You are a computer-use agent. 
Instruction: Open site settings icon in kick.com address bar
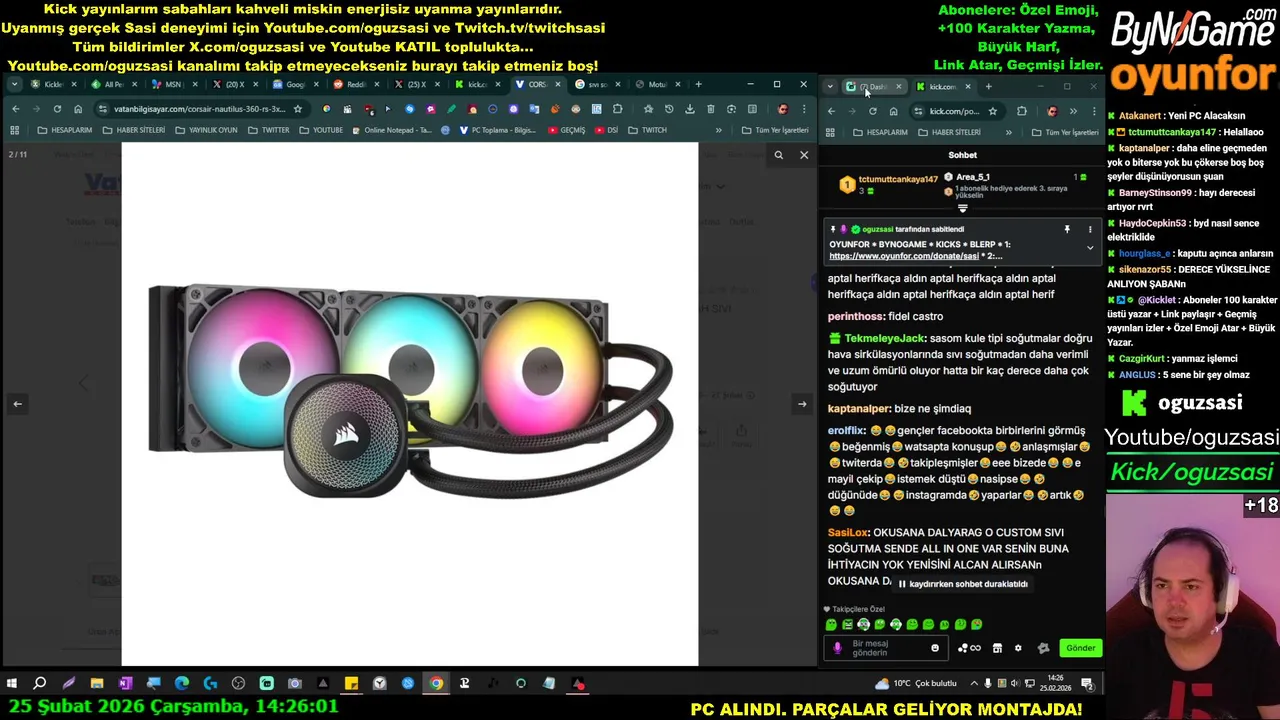[x=917, y=111]
